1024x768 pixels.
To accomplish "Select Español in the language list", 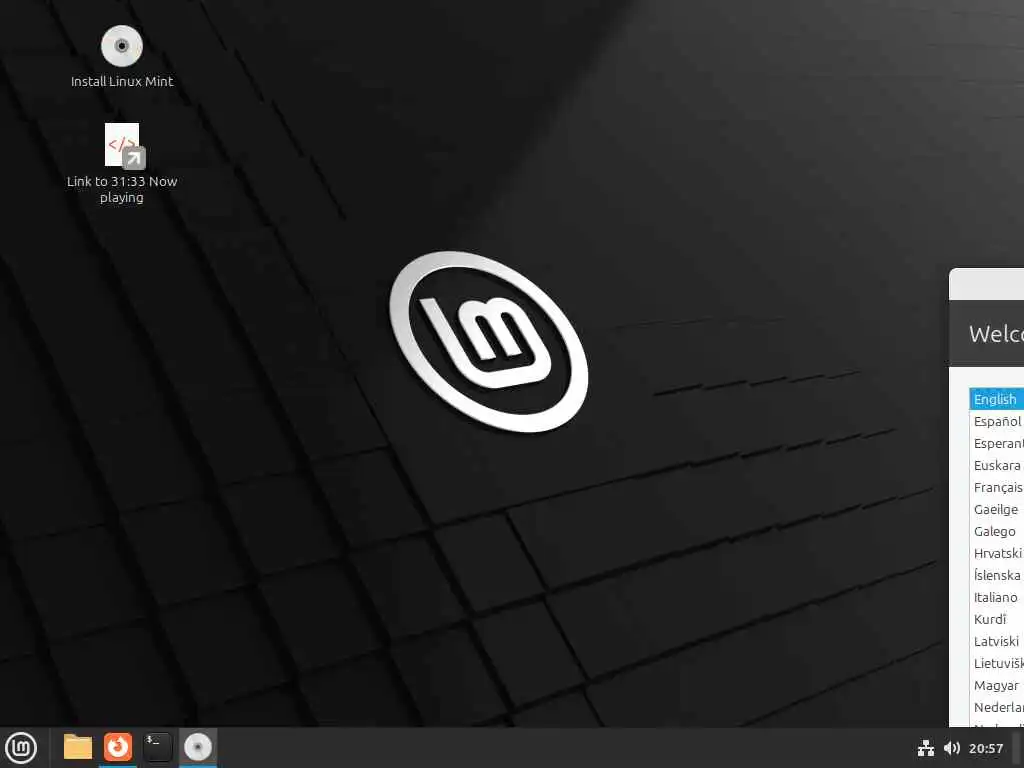I will point(997,421).
